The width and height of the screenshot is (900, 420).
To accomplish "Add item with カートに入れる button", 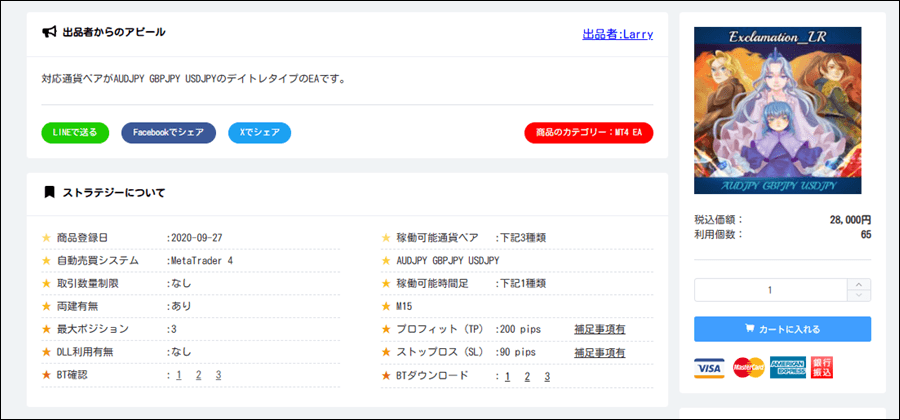I will pos(782,329).
